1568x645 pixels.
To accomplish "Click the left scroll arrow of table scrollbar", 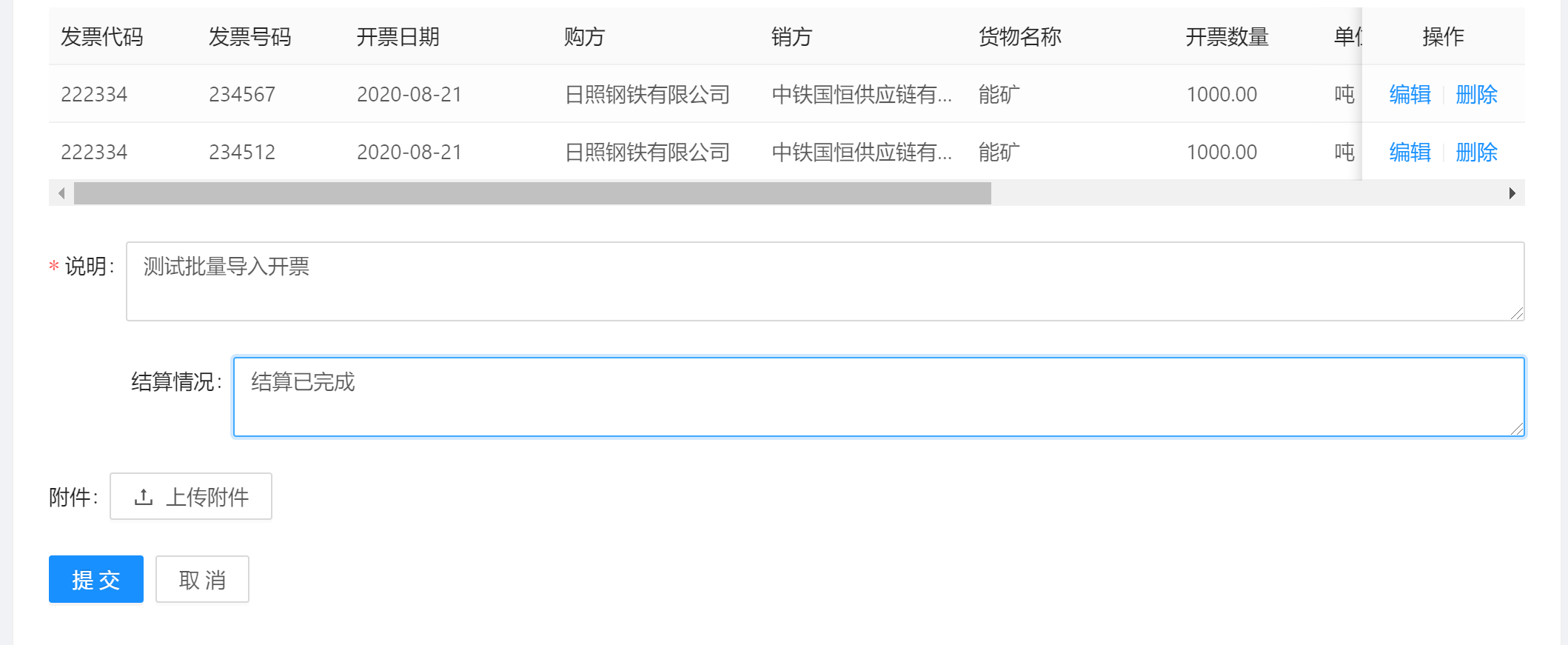I will (61, 193).
